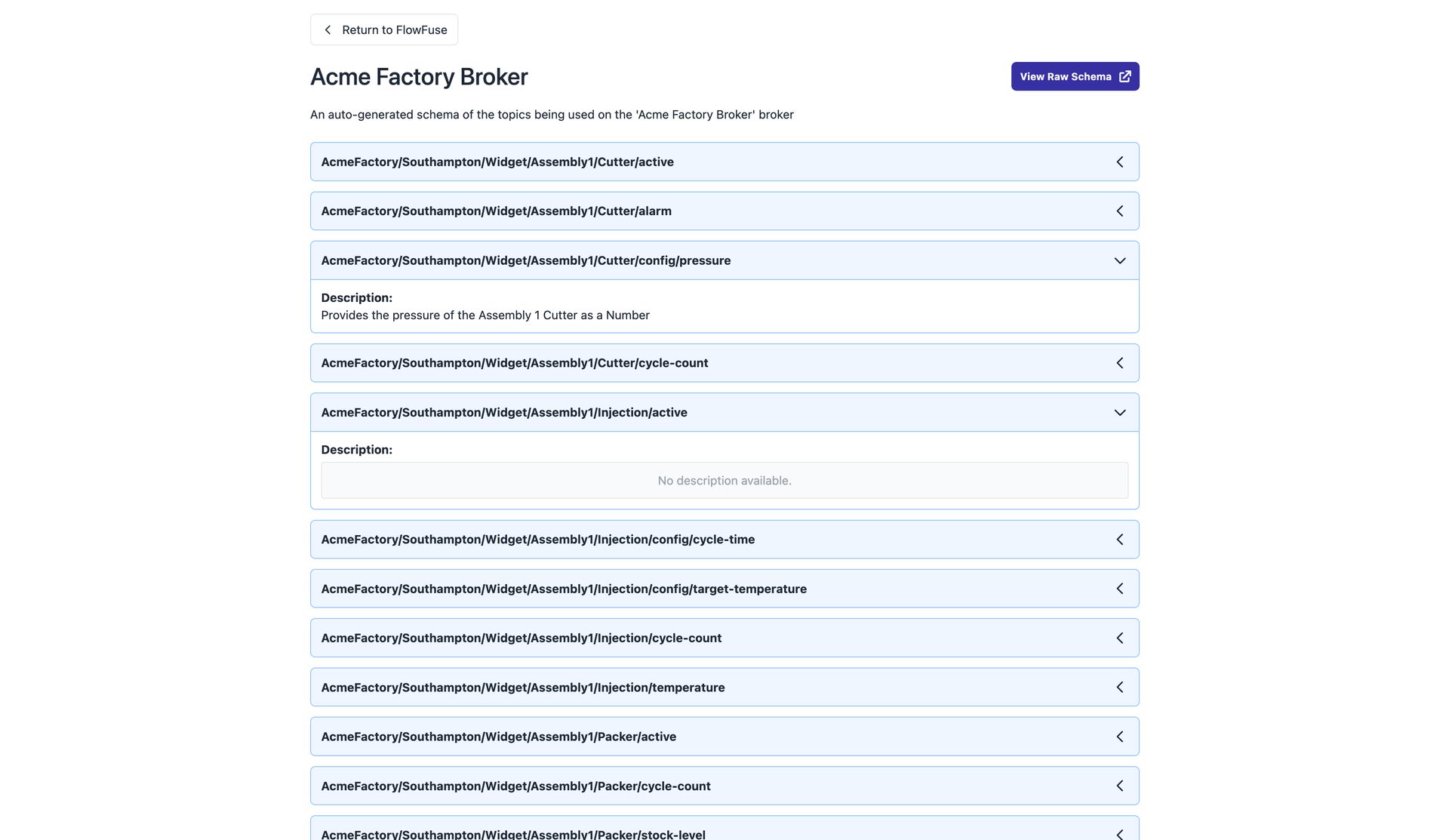
Task: Click Return to FlowFuse button
Action: (383, 29)
